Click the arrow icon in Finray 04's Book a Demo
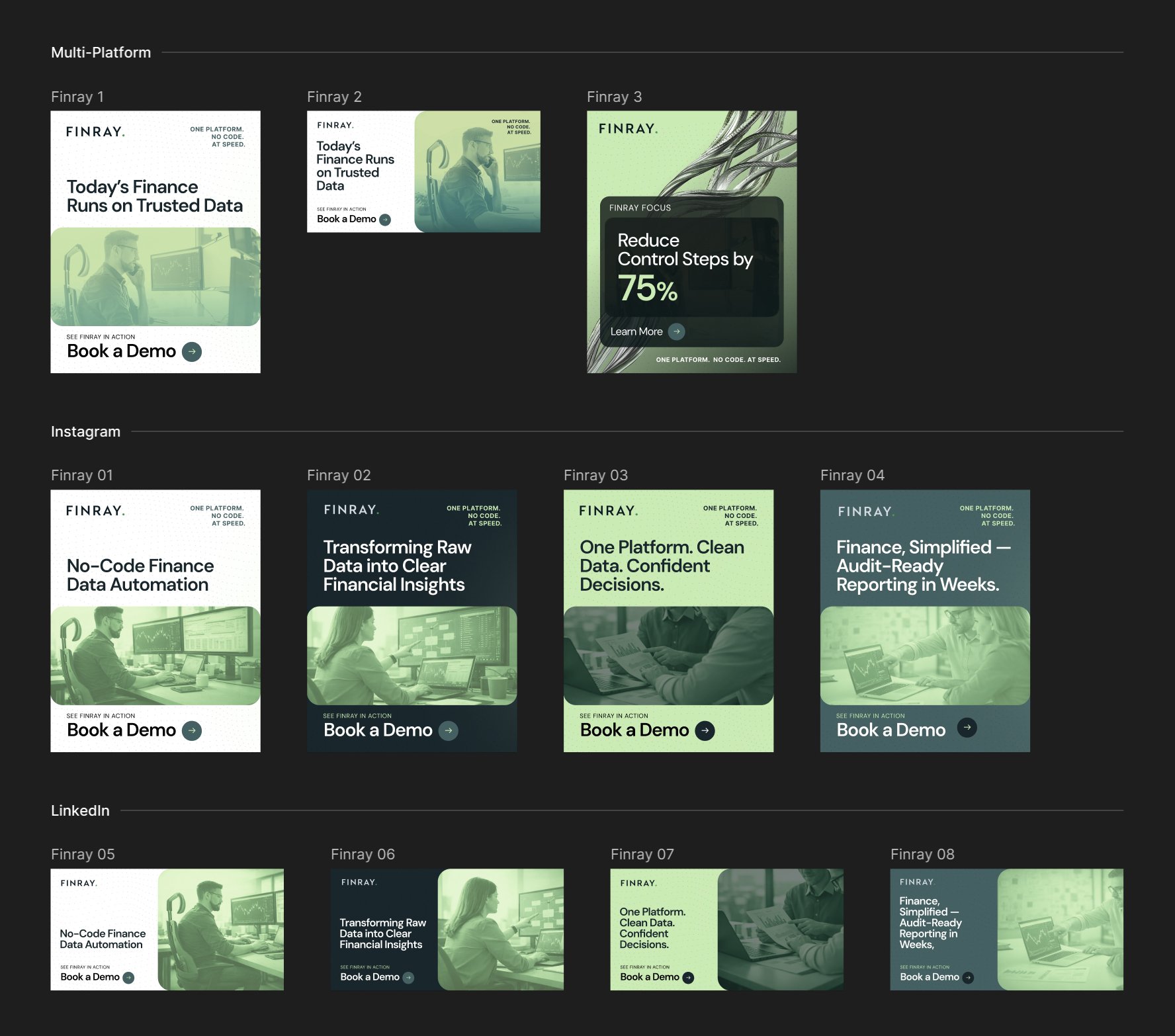The image size is (1175, 1036). pyautogui.click(x=967, y=727)
